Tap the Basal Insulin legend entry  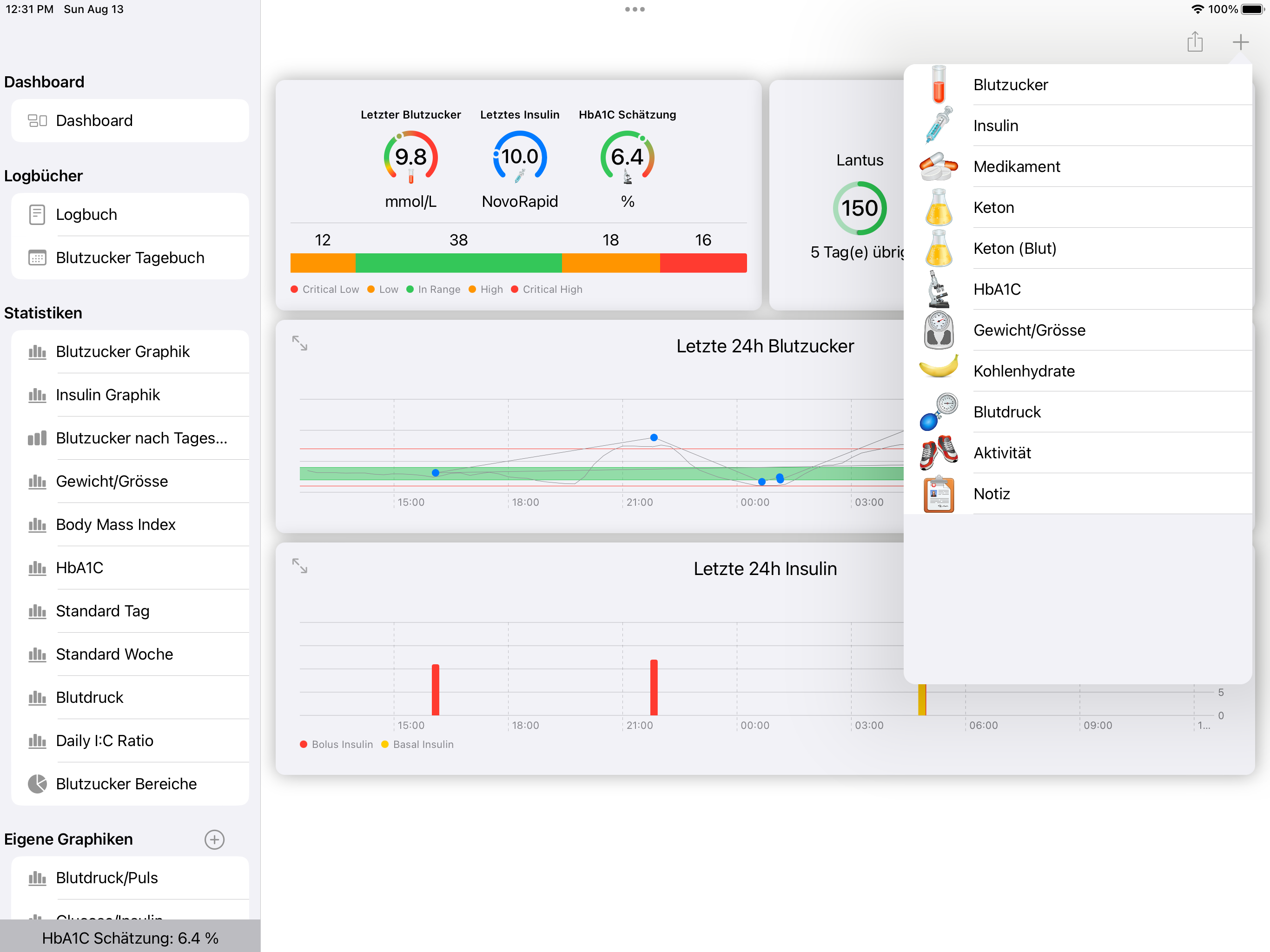pos(417,744)
